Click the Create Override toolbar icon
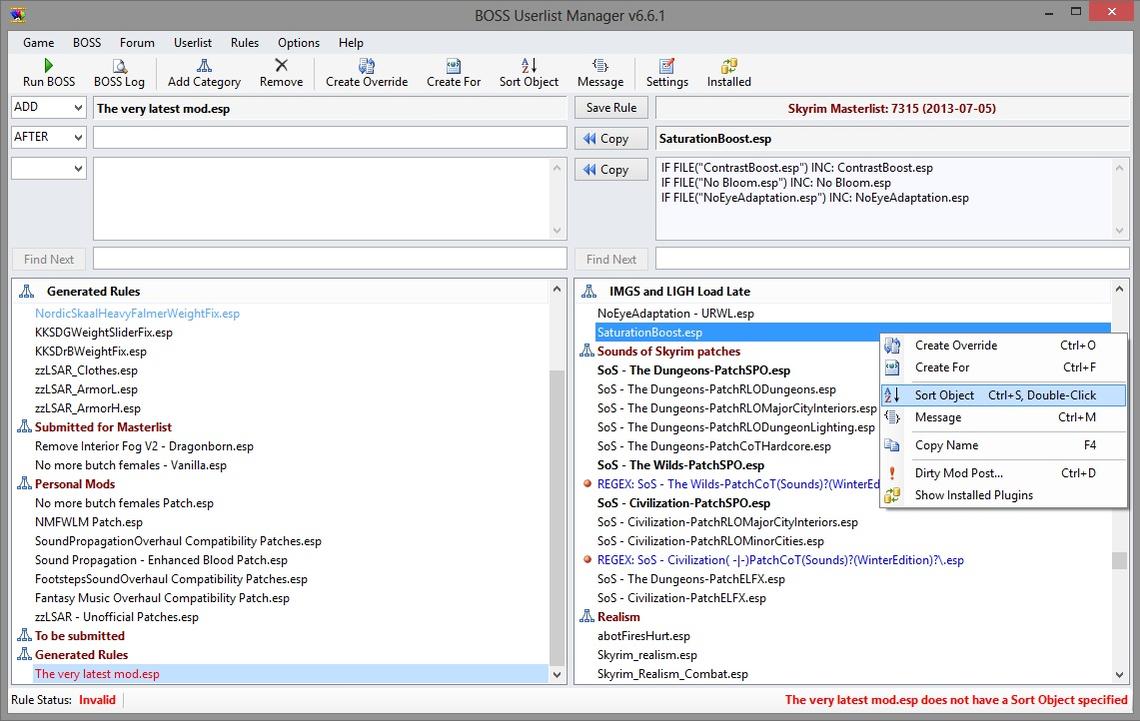The height and width of the screenshot is (721, 1140). pos(366,66)
